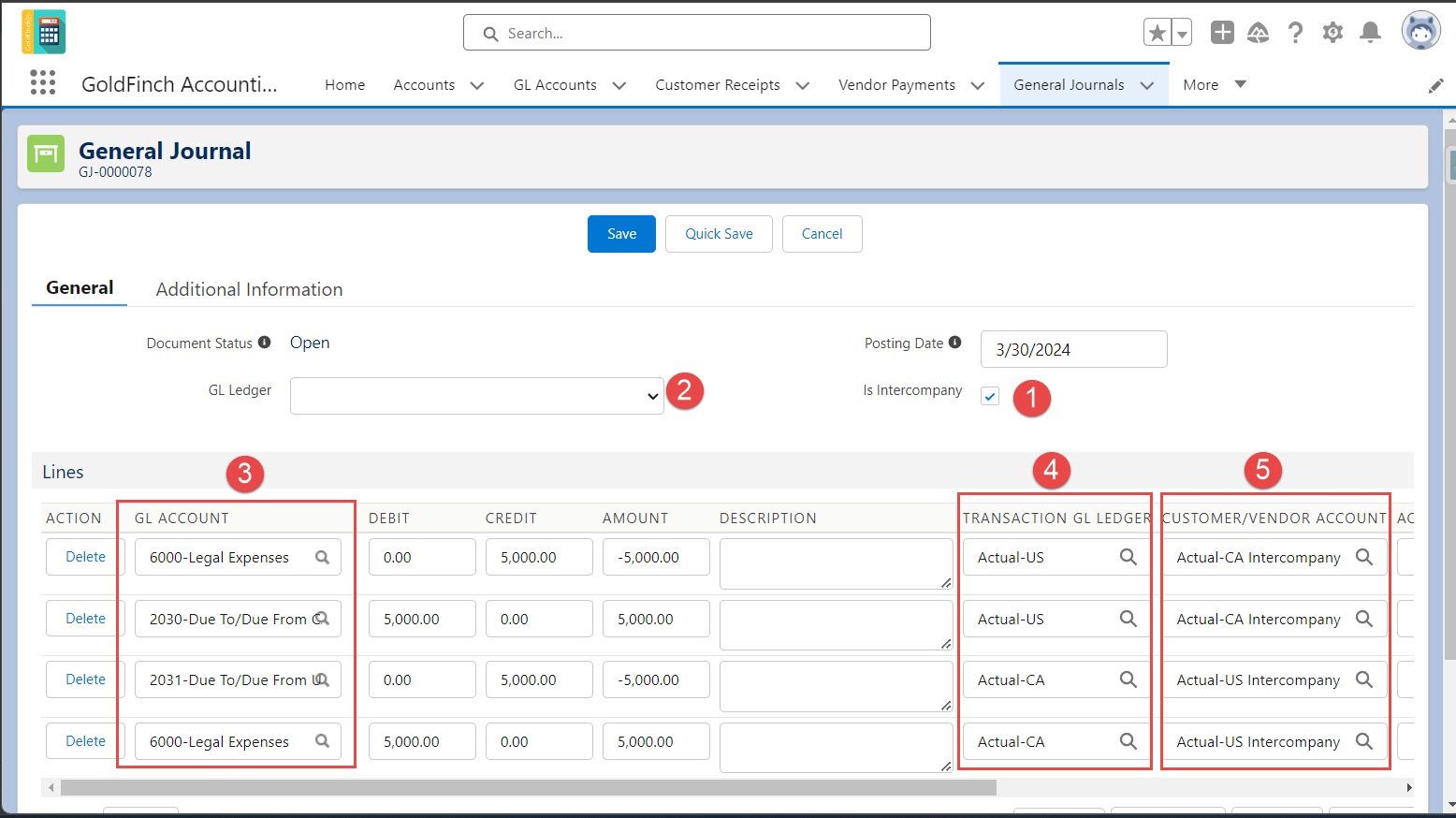Look up ledger on second Actual-US row
This screenshot has width=1456, height=818.
click(x=1128, y=619)
